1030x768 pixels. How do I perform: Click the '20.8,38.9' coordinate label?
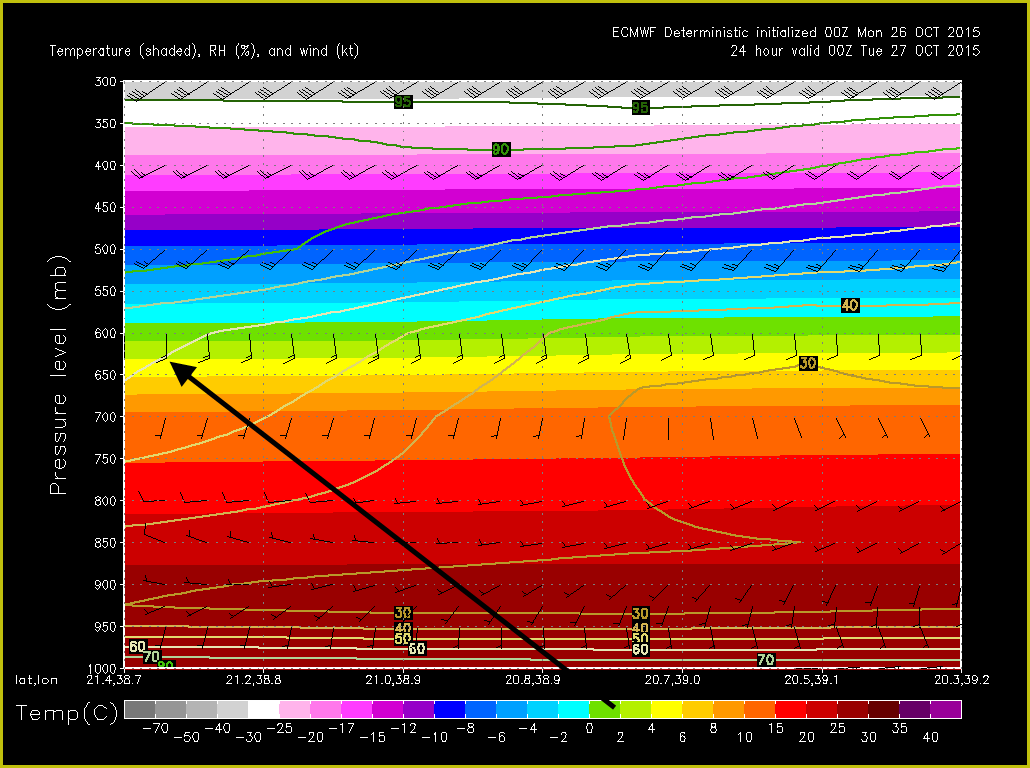point(533,680)
